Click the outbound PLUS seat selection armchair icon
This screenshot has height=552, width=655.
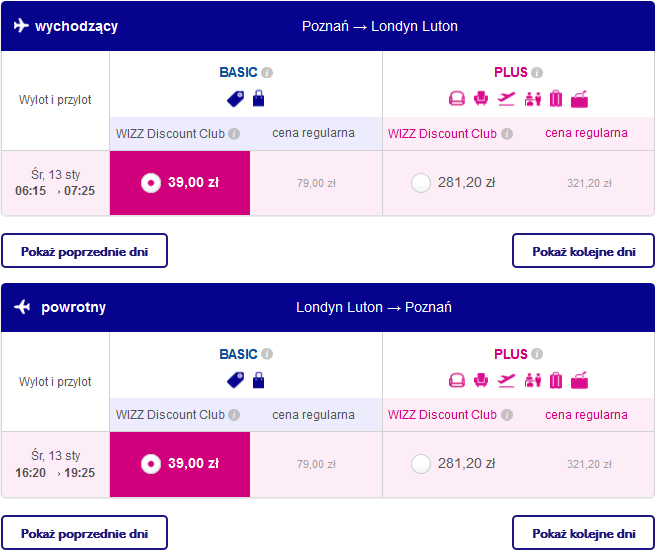click(481, 98)
